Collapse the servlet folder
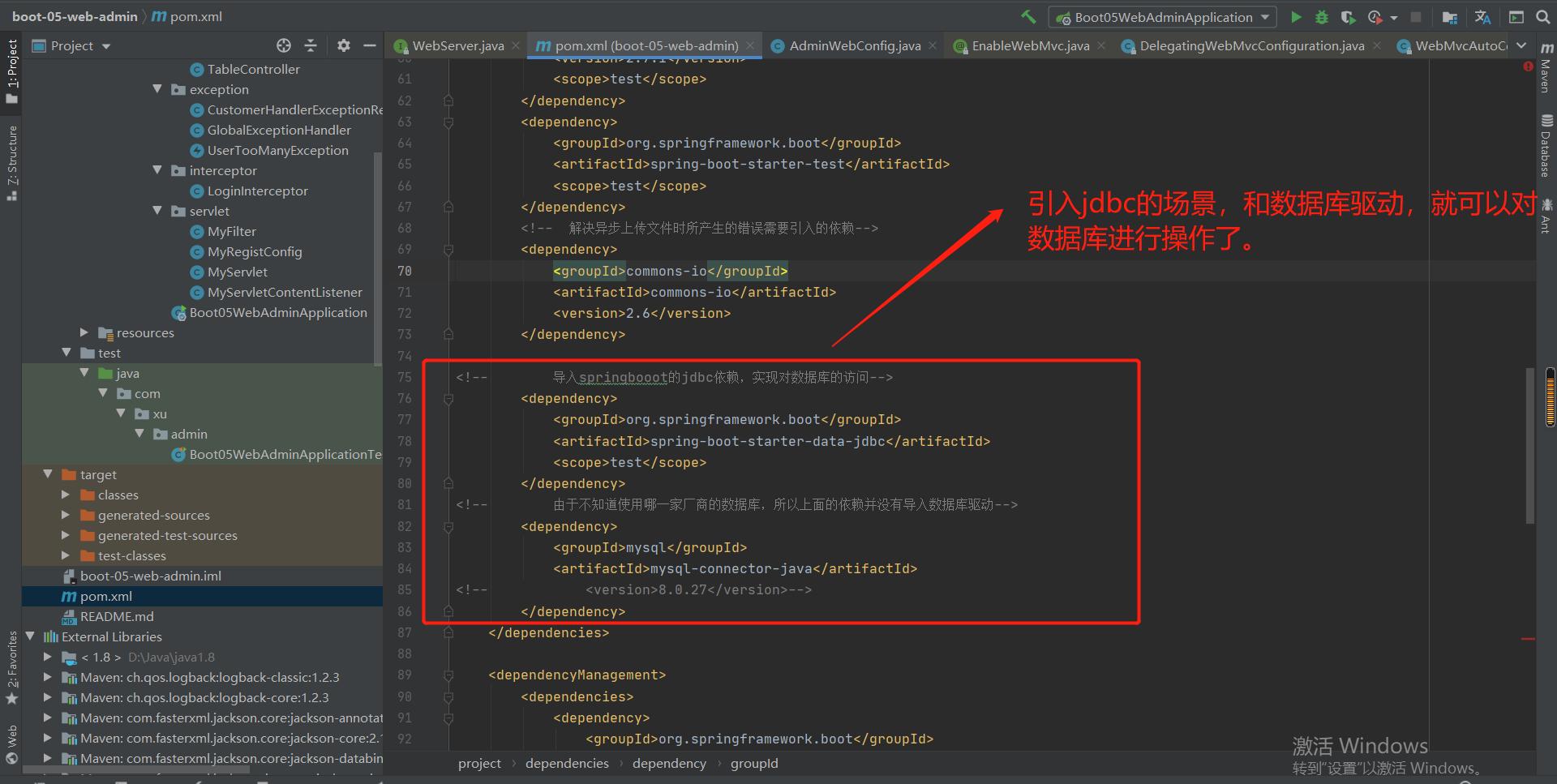The image size is (1557, 784). [157, 211]
